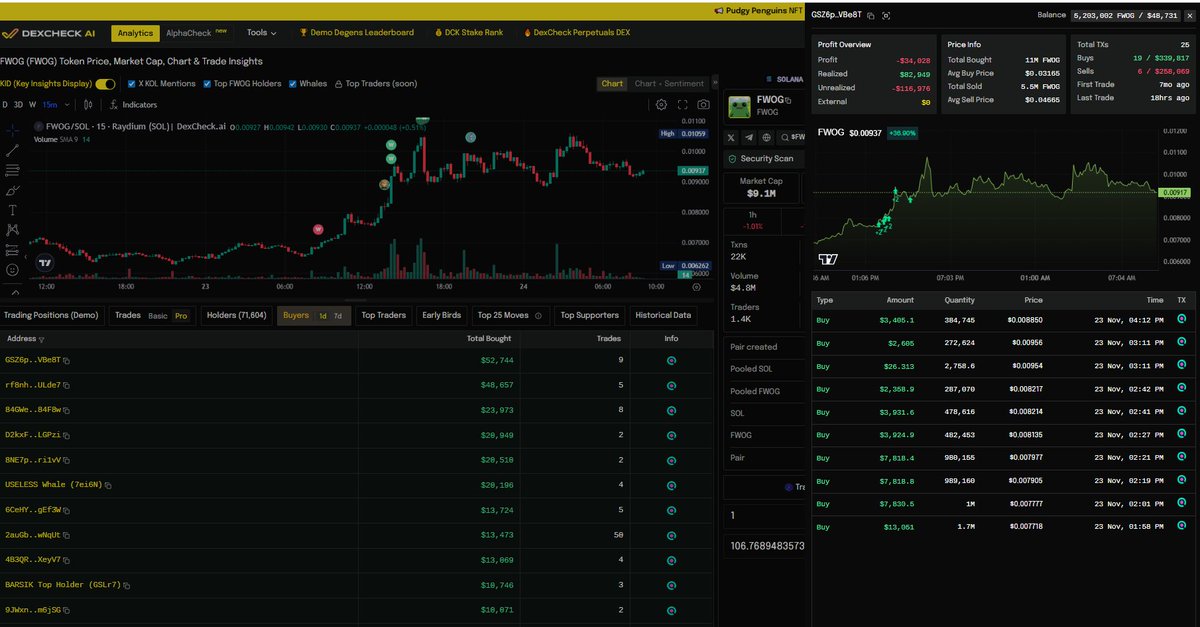Open GSZ6p..VBe8T address in buyers table
1200x627 pixels.
[33, 359]
